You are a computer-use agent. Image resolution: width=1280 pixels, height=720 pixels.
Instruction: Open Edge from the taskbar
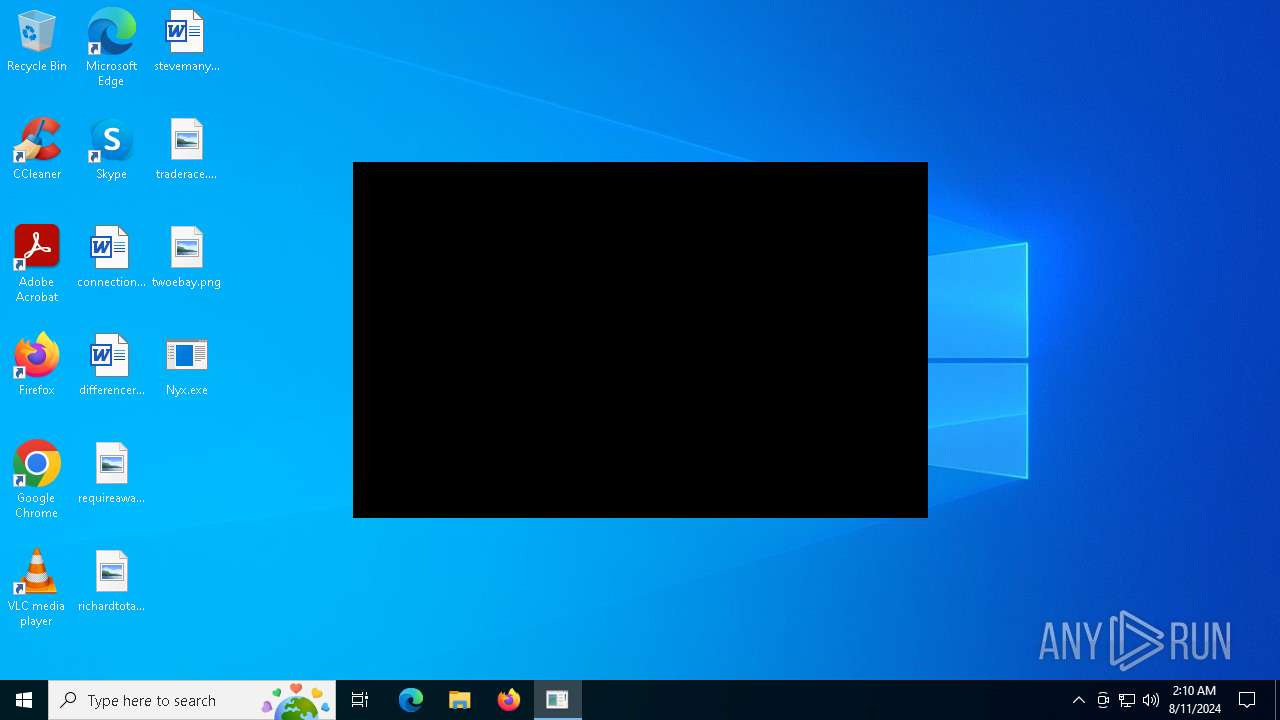pos(411,700)
